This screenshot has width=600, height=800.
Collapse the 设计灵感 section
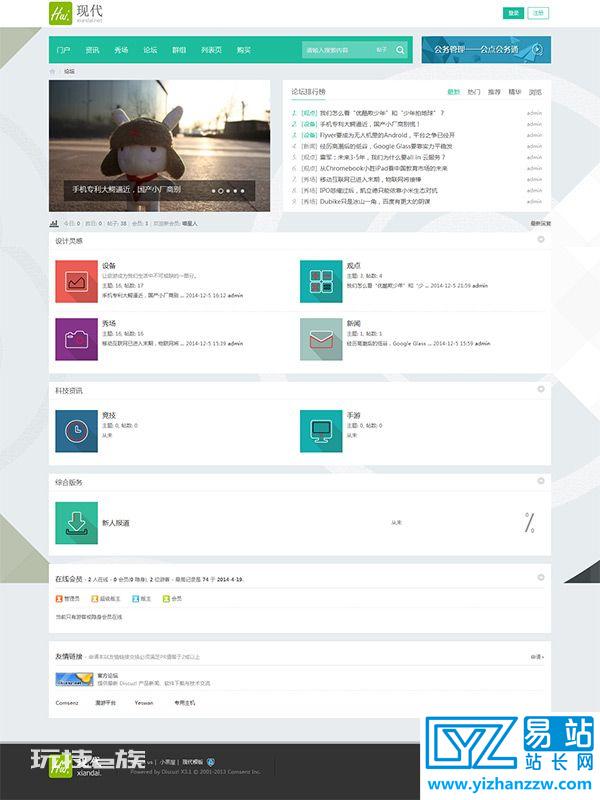pyautogui.click(x=541, y=239)
